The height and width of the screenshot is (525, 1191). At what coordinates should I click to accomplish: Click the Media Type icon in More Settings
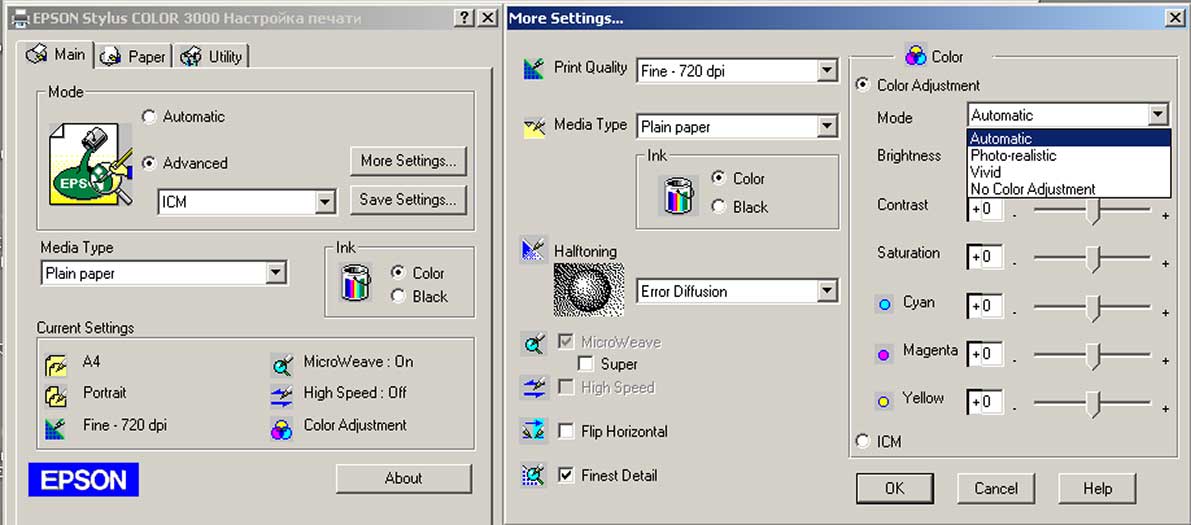535,126
